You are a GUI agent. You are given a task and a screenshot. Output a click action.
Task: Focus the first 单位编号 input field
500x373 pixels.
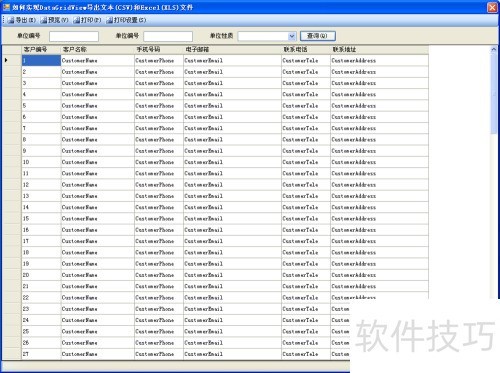tap(74, 36)
